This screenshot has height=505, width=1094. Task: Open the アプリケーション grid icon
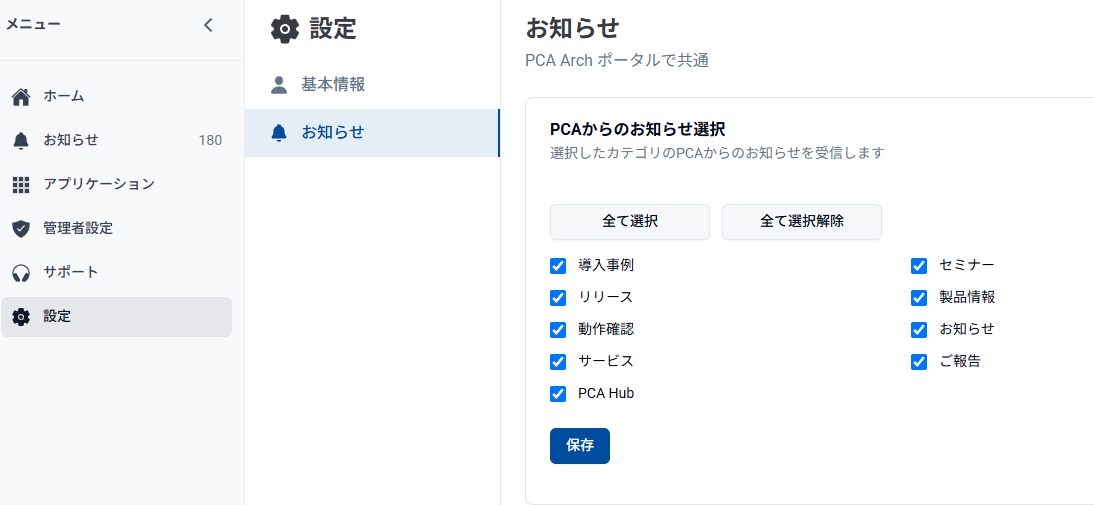click(20, 185)
